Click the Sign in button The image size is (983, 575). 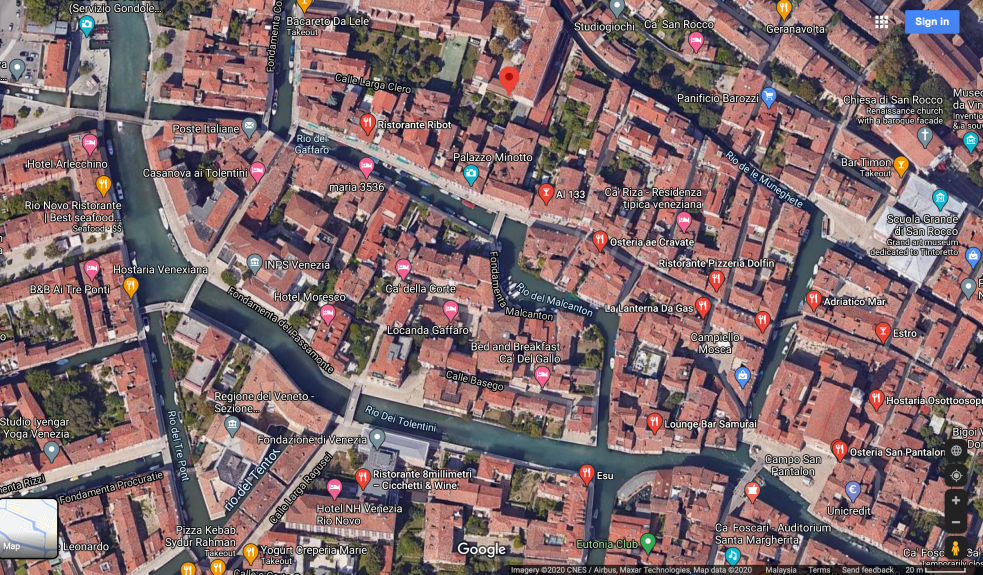[x=931, y=22]
